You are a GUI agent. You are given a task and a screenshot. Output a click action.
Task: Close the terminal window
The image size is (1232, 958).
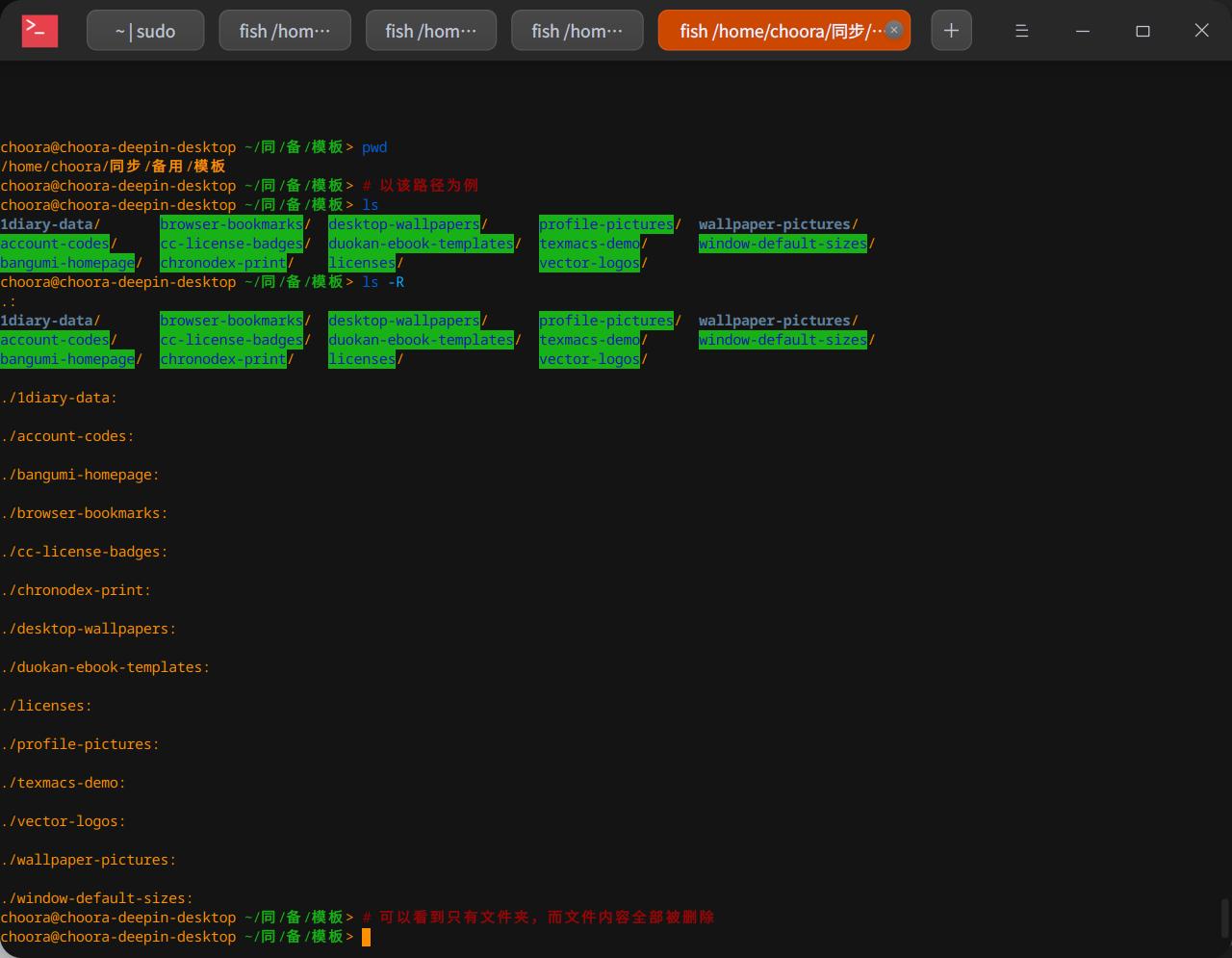click(1201, 31)
